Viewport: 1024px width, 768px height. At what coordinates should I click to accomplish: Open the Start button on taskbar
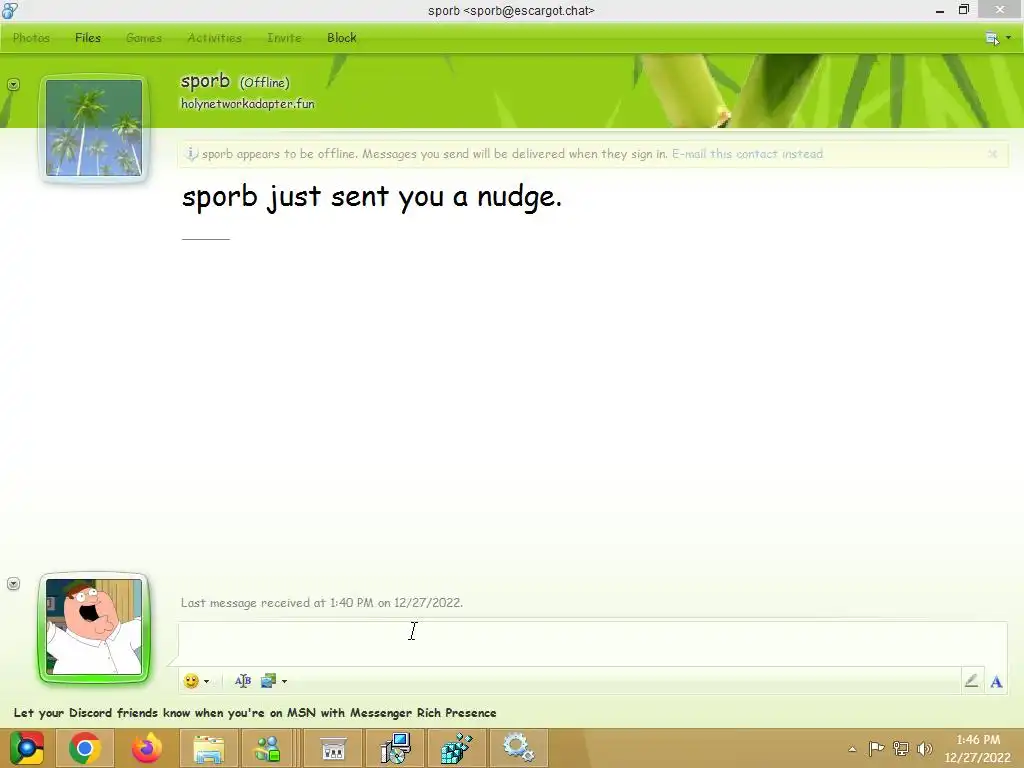27,748
